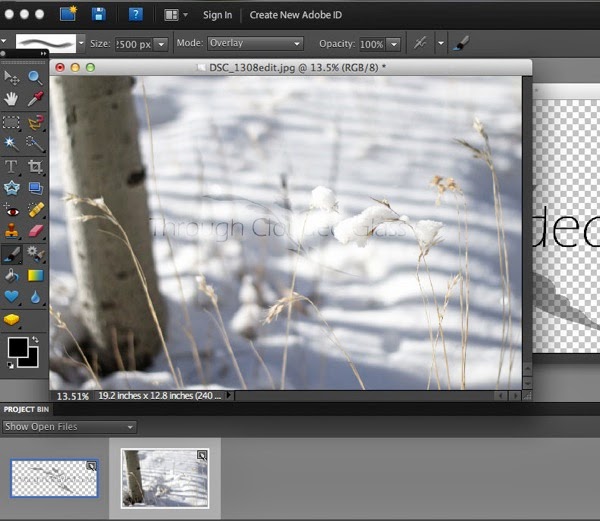Click Create New Adobe ID
Viewport: 600px width, 521px height.
(294, 15)
